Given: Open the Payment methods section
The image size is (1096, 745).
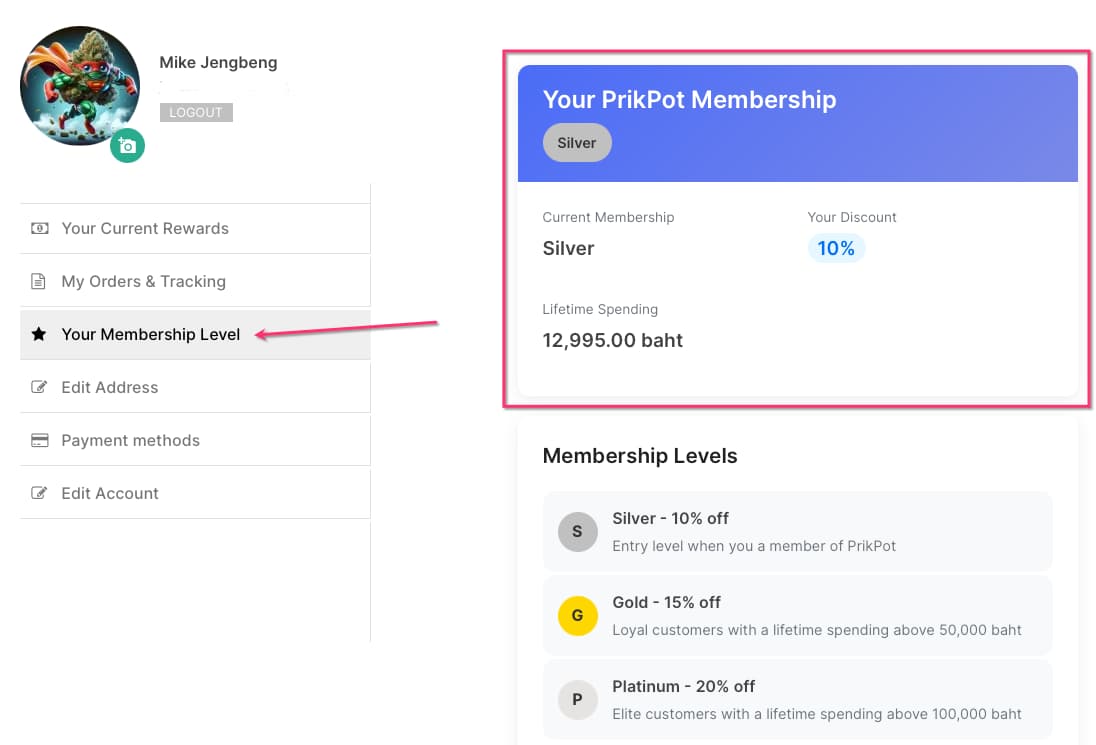Looking at the screenshot, I should (x=130, y=440).
